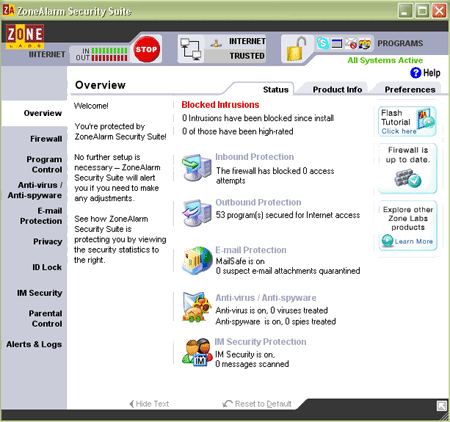Click the Help text link
This screenshot has height=422, width=450.
(432, 73)
